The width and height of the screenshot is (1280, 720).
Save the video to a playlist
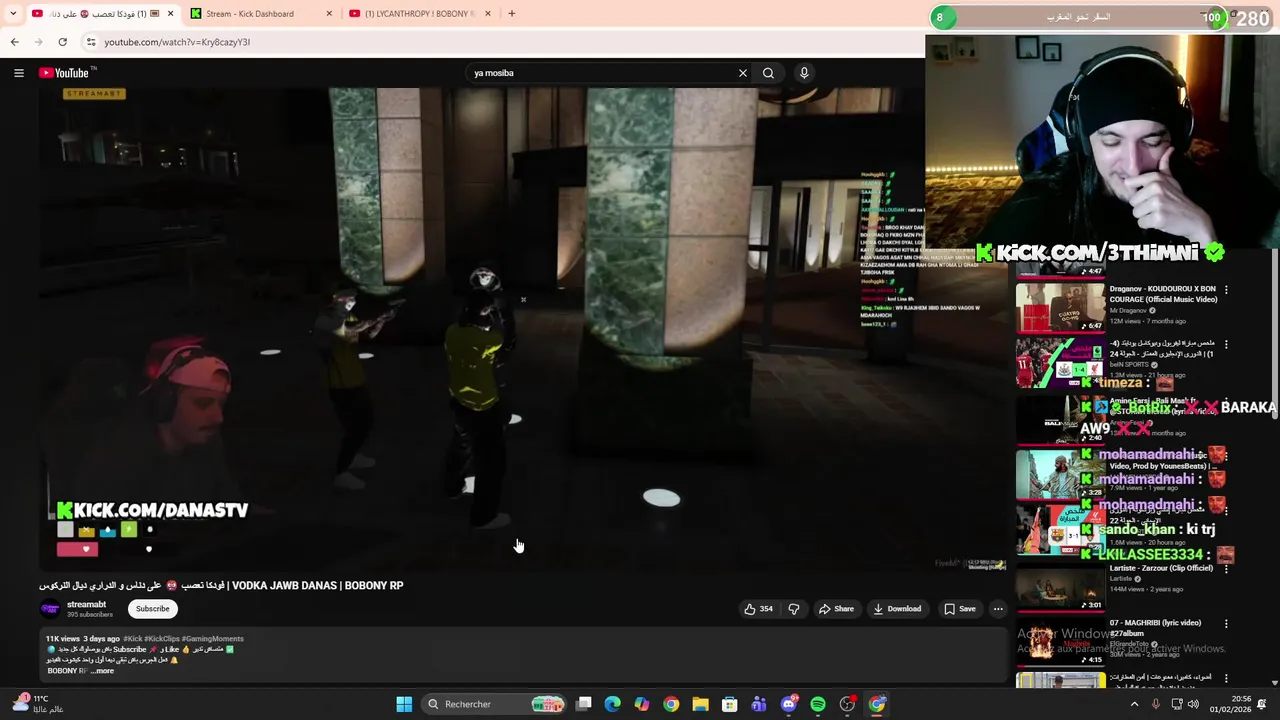click(x=960, y=609)
